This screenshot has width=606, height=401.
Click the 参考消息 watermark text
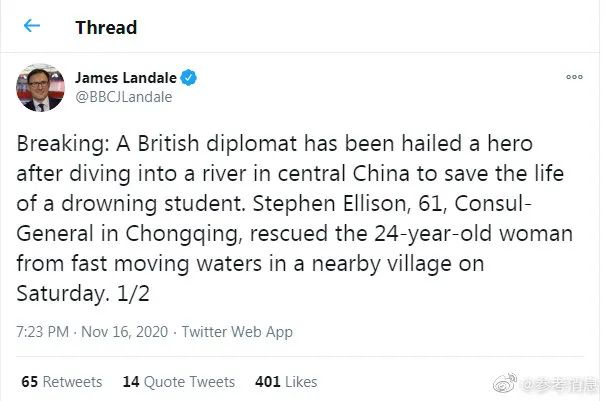[562, 383]
